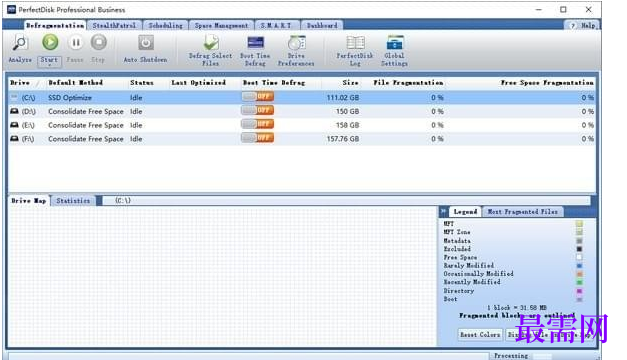Click the Status column header
The width and height of the screenshot is (627, 360).
[x=142, y=82]
